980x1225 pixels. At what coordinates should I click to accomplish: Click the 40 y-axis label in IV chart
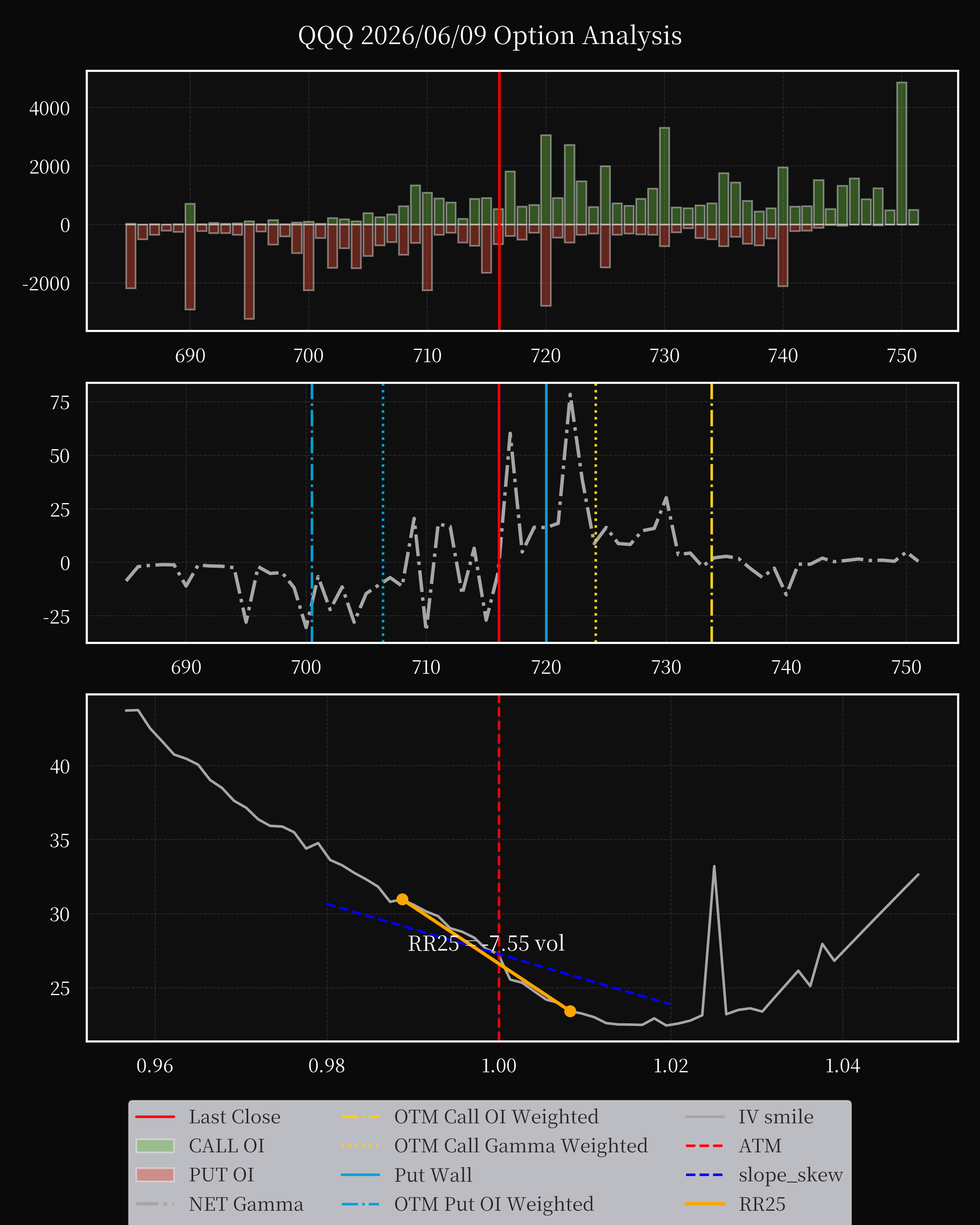(60, 766)
